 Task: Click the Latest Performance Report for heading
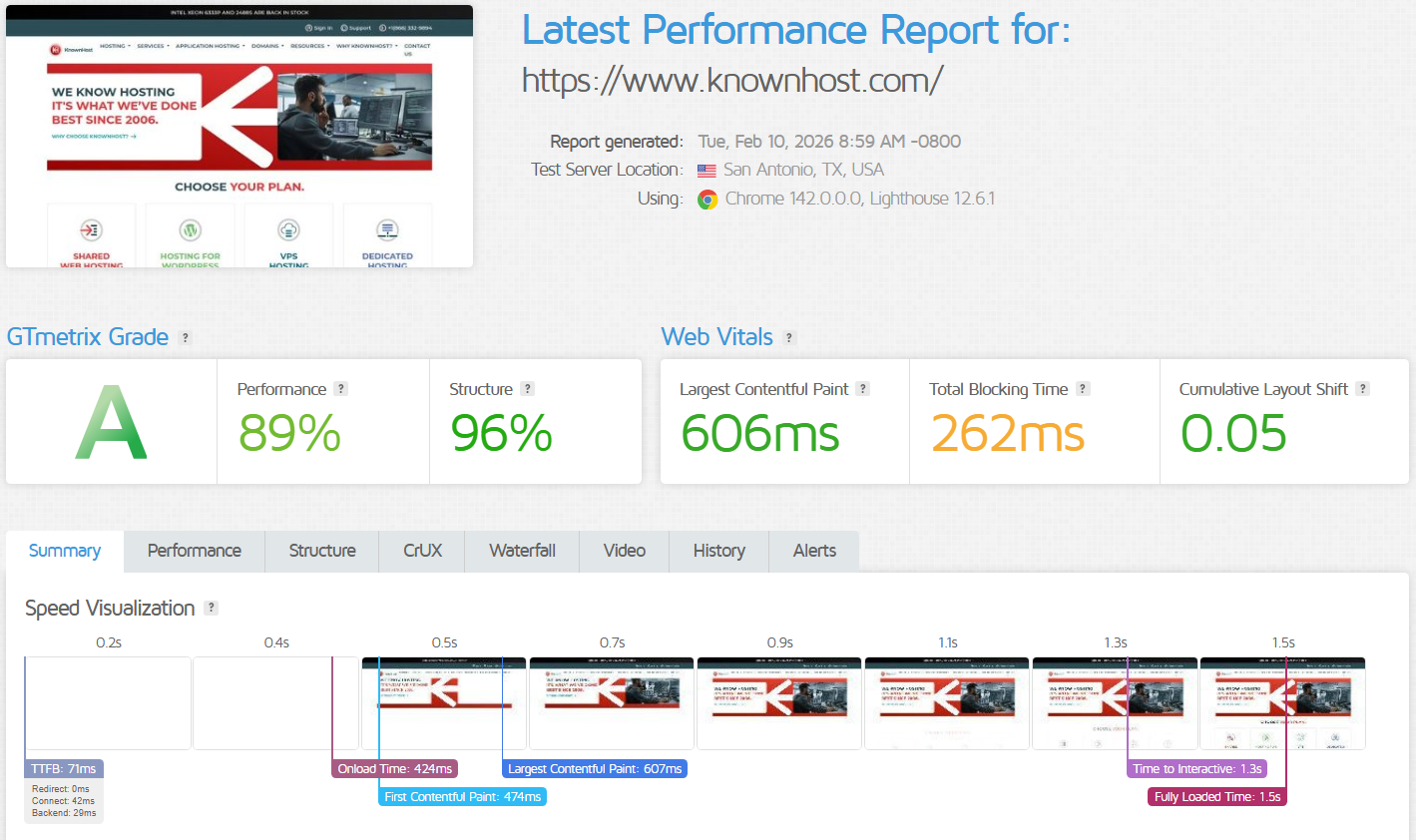796,30
